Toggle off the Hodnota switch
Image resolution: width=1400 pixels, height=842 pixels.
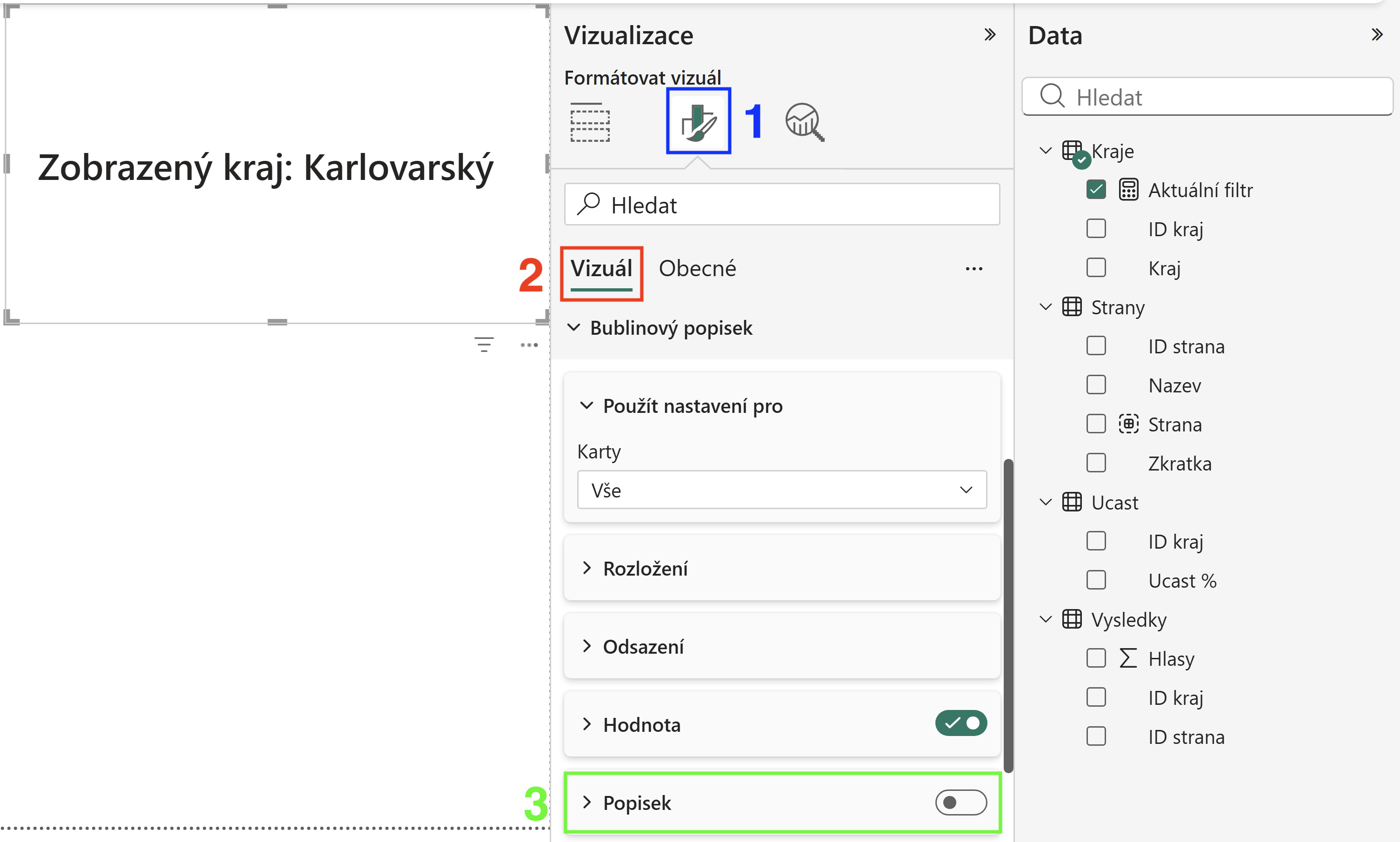pyautogui.click(x=961, y=723)
